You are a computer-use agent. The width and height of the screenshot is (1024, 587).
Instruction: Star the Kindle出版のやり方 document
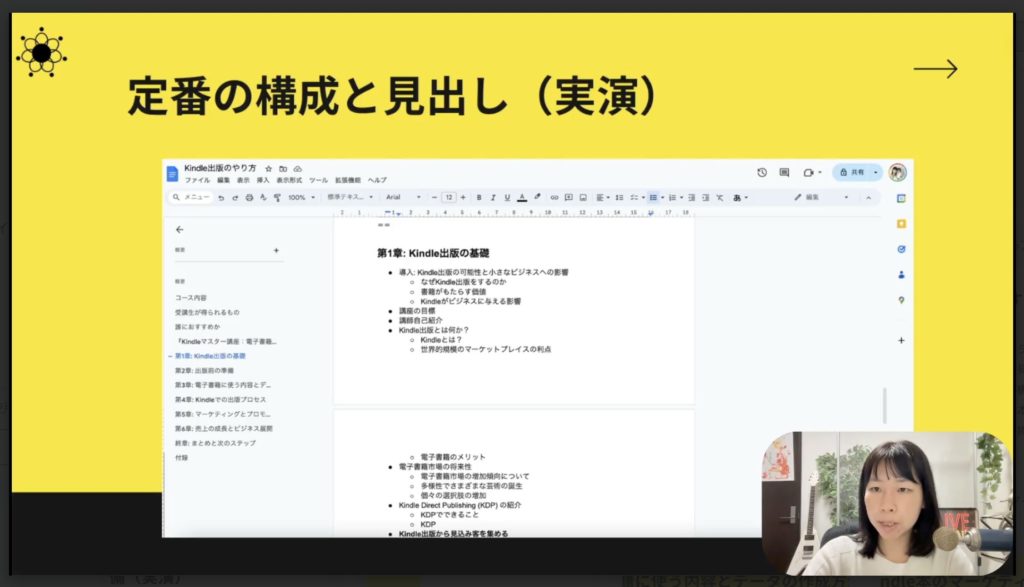(x=268, y=168)
